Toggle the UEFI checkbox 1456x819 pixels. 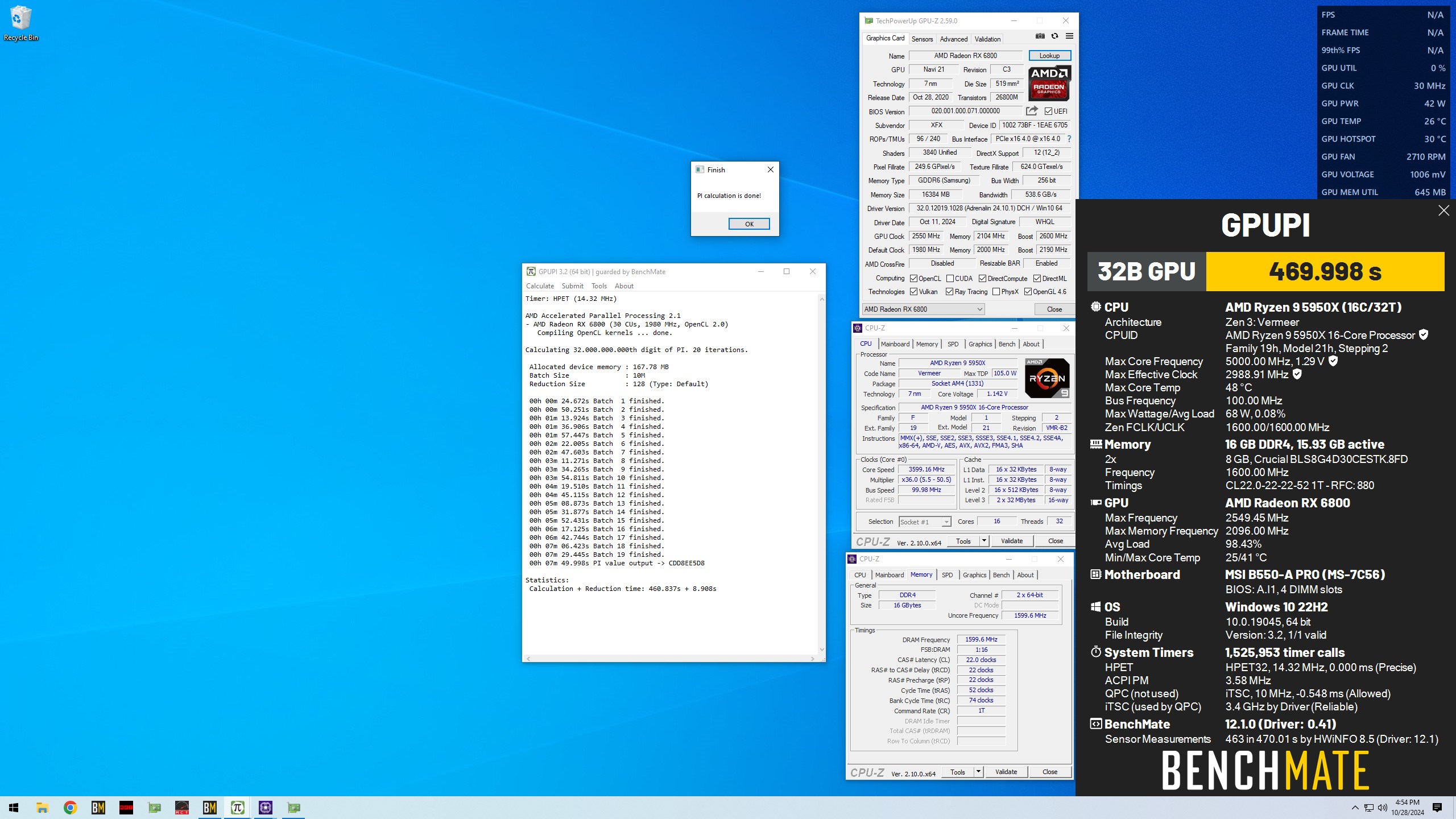1048,111
